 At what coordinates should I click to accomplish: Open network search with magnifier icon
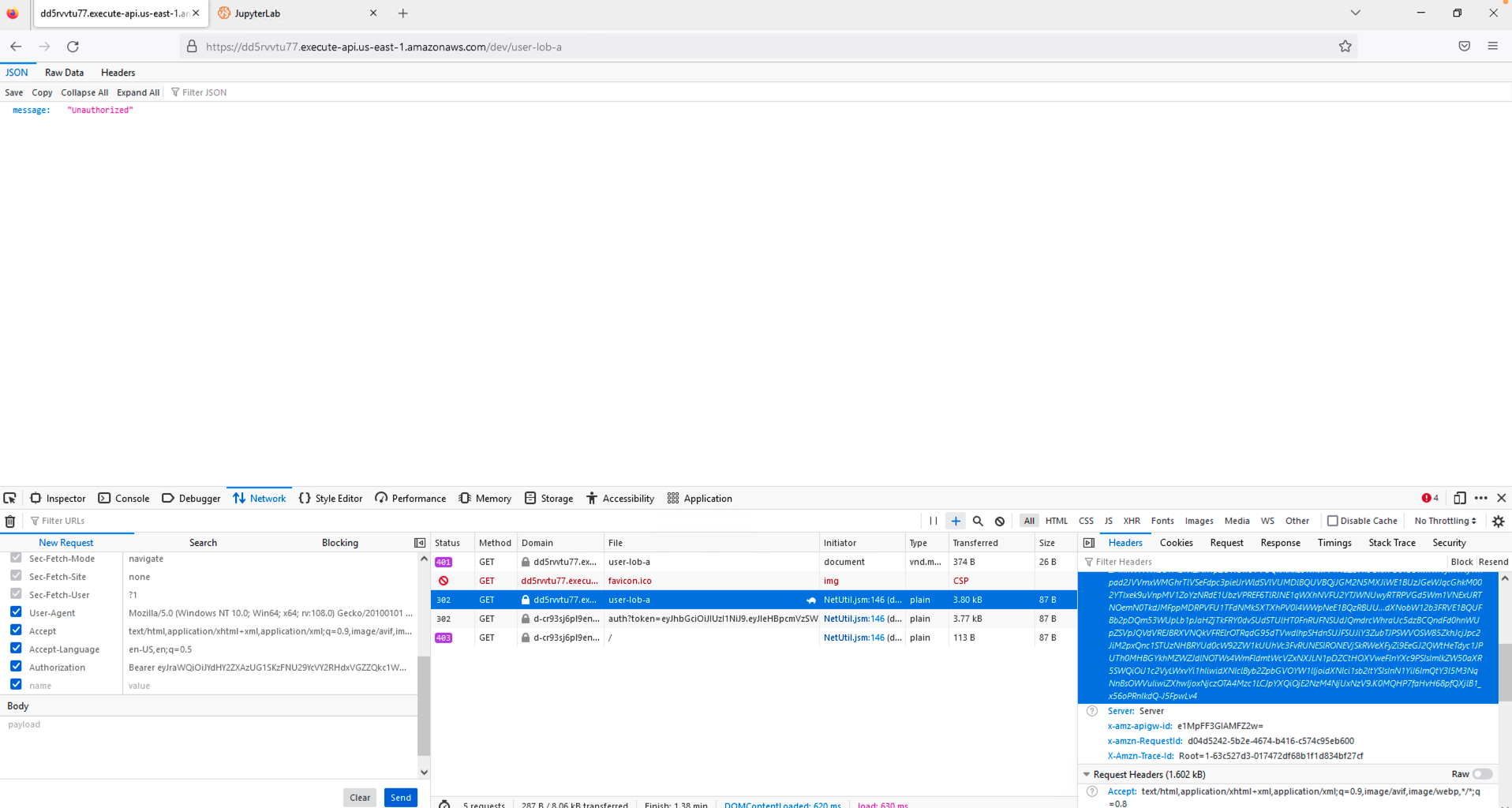[978, 521]
